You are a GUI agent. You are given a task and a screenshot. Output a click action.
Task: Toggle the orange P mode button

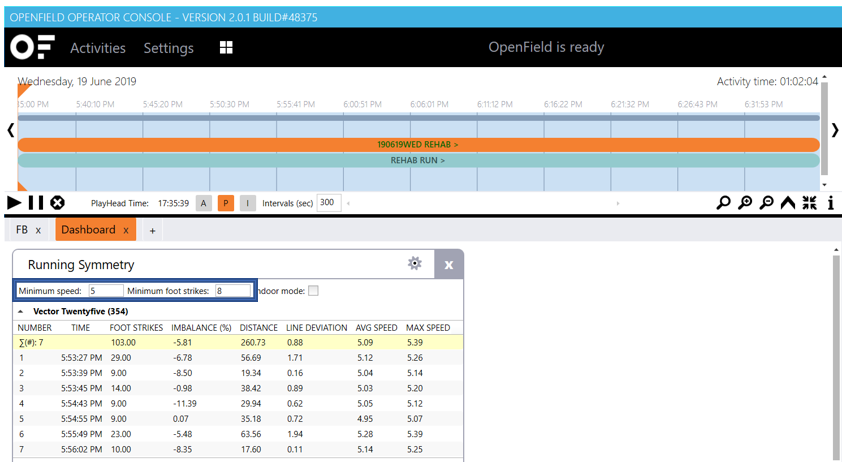(226, 203)
